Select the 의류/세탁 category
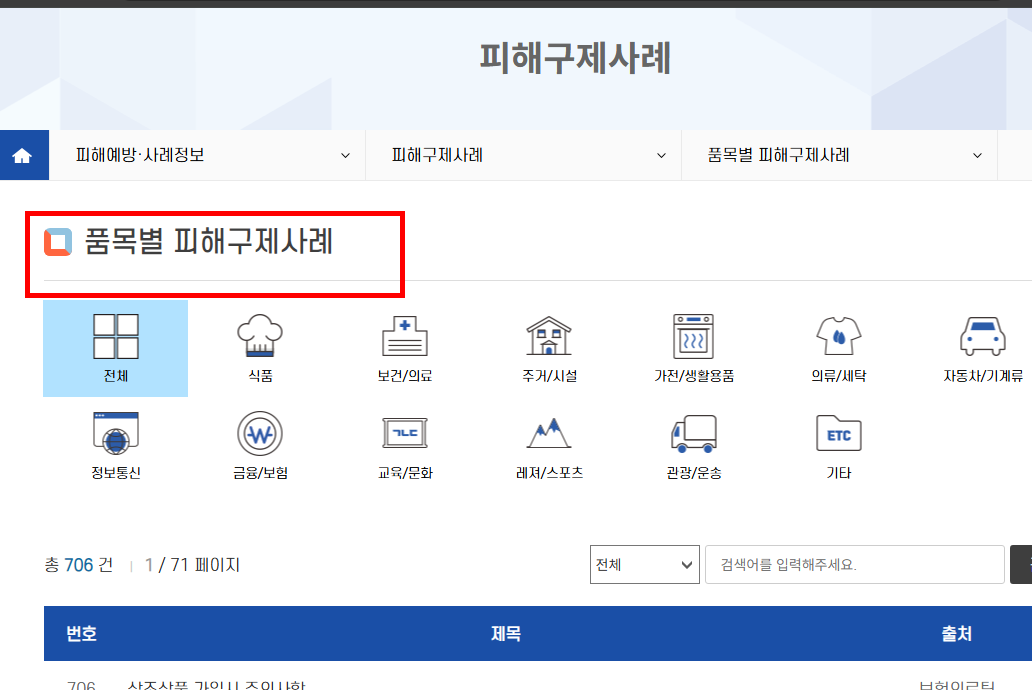 coord(838,345)
